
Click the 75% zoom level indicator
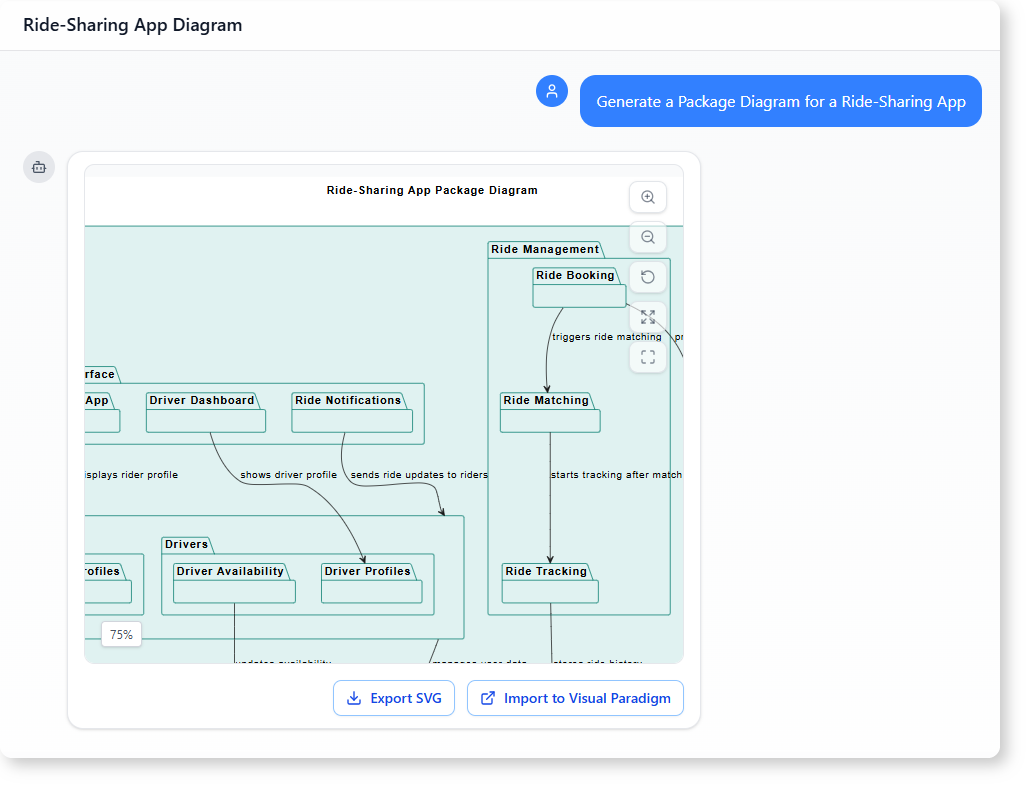click(x=121, y=634)
